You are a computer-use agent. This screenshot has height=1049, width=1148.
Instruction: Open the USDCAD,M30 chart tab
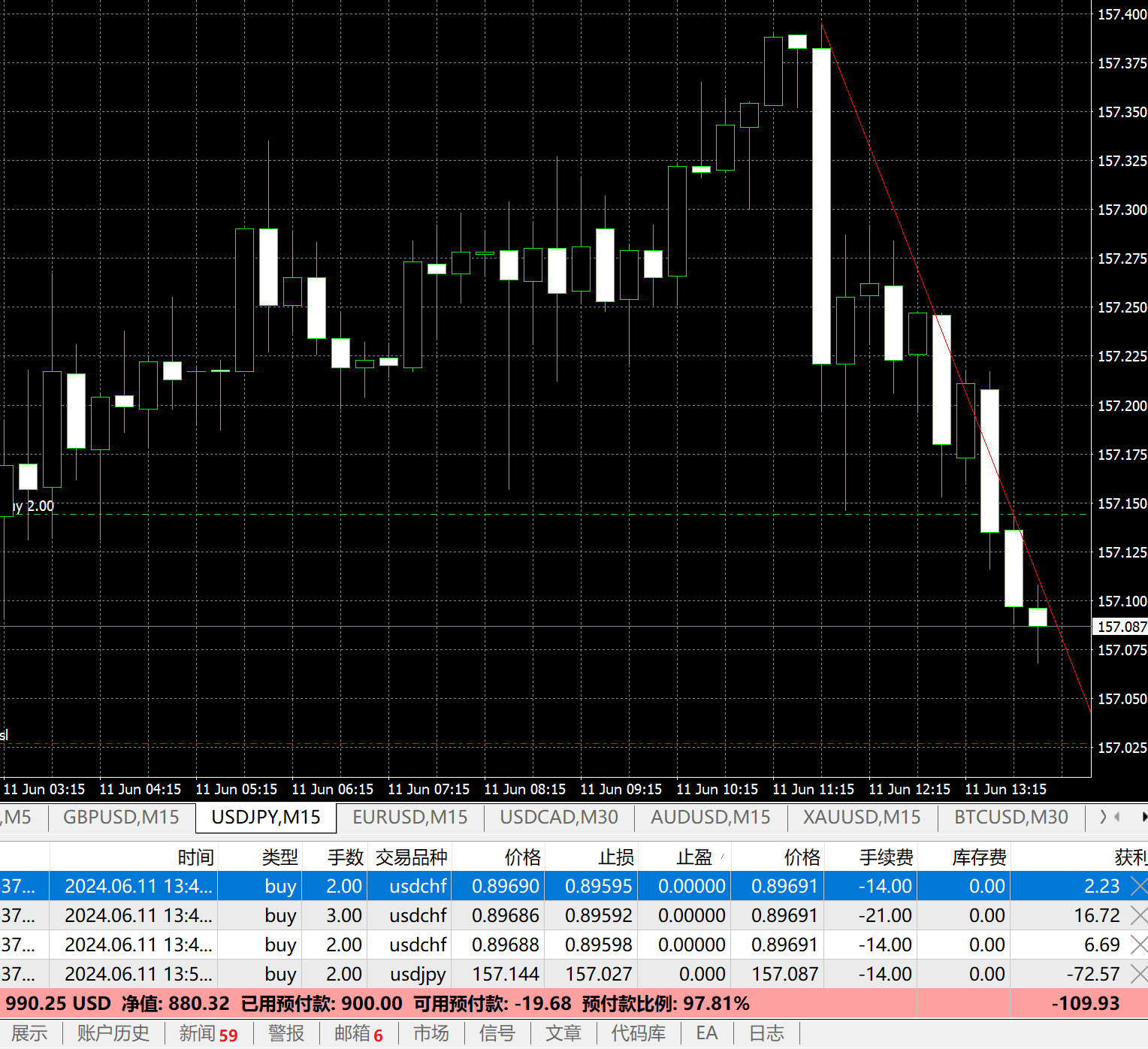coord(559,817)
